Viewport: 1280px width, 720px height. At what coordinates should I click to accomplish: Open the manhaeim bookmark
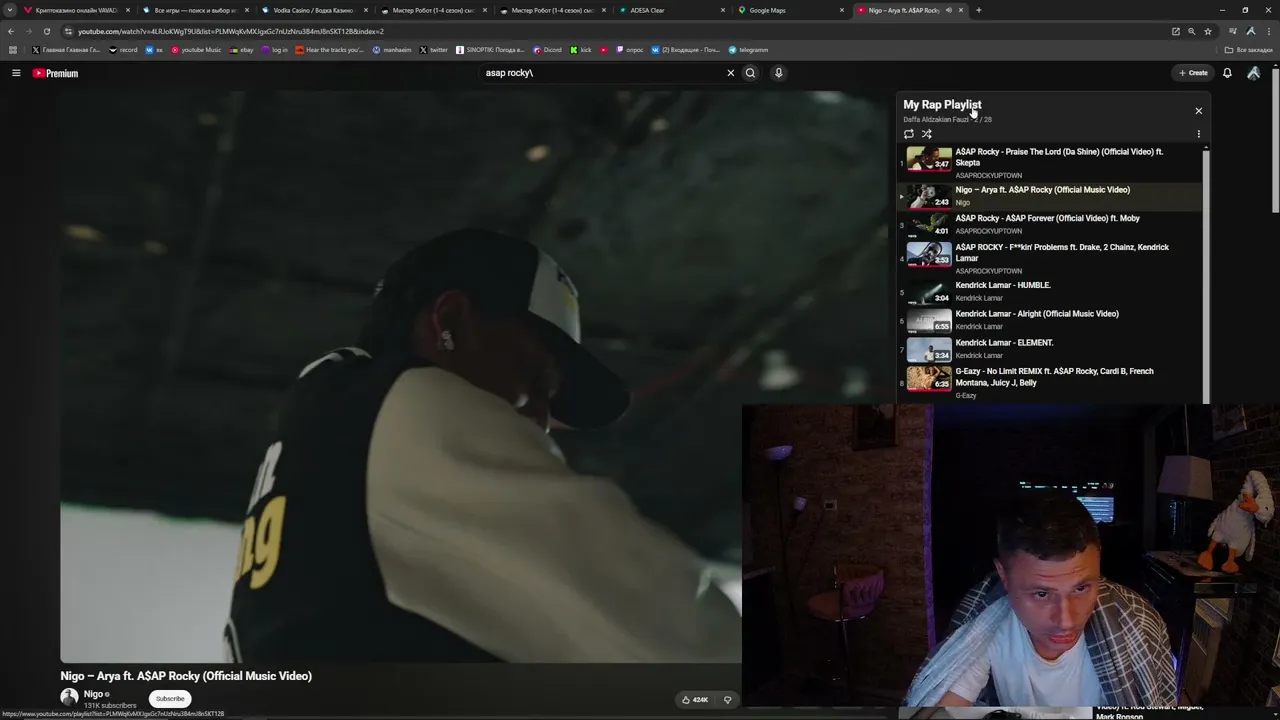tap(391, 50)
